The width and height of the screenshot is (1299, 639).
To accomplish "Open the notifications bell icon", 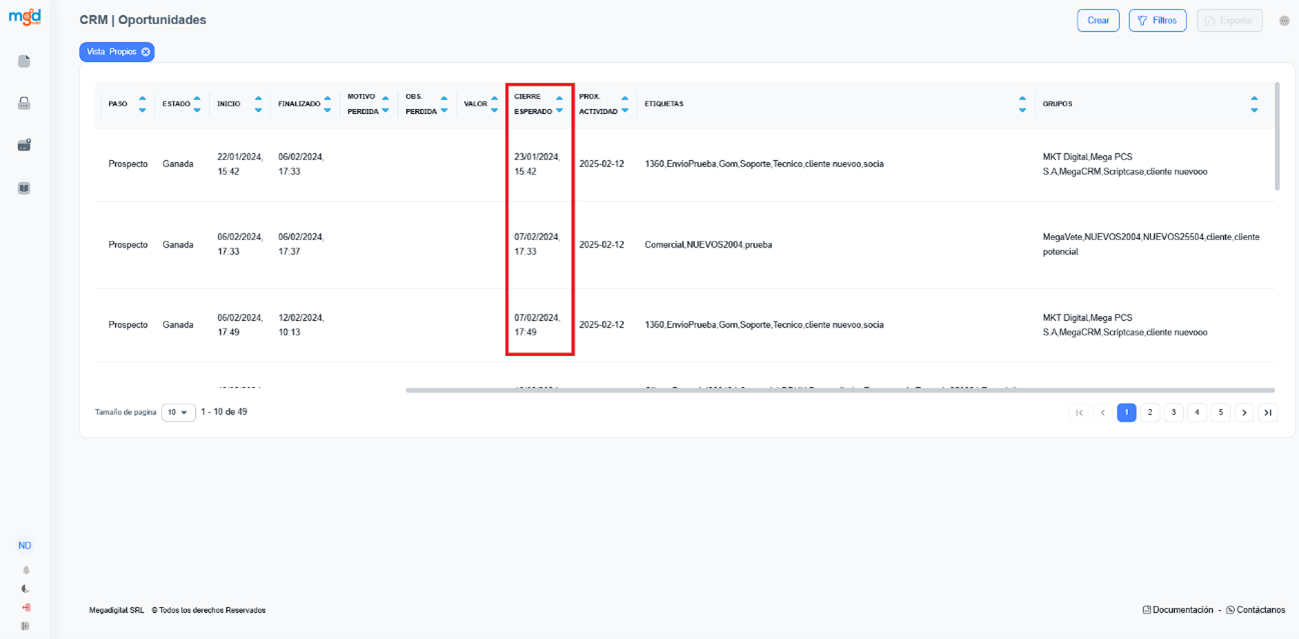I will point(25,570).
